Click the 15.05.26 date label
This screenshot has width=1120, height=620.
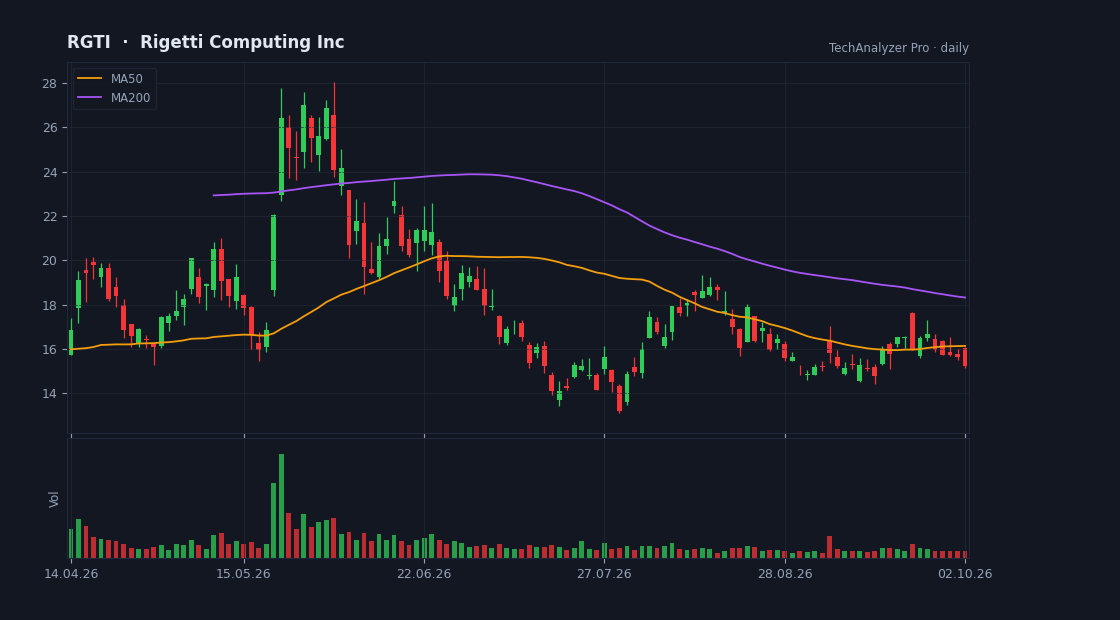[x=244, y=574]
